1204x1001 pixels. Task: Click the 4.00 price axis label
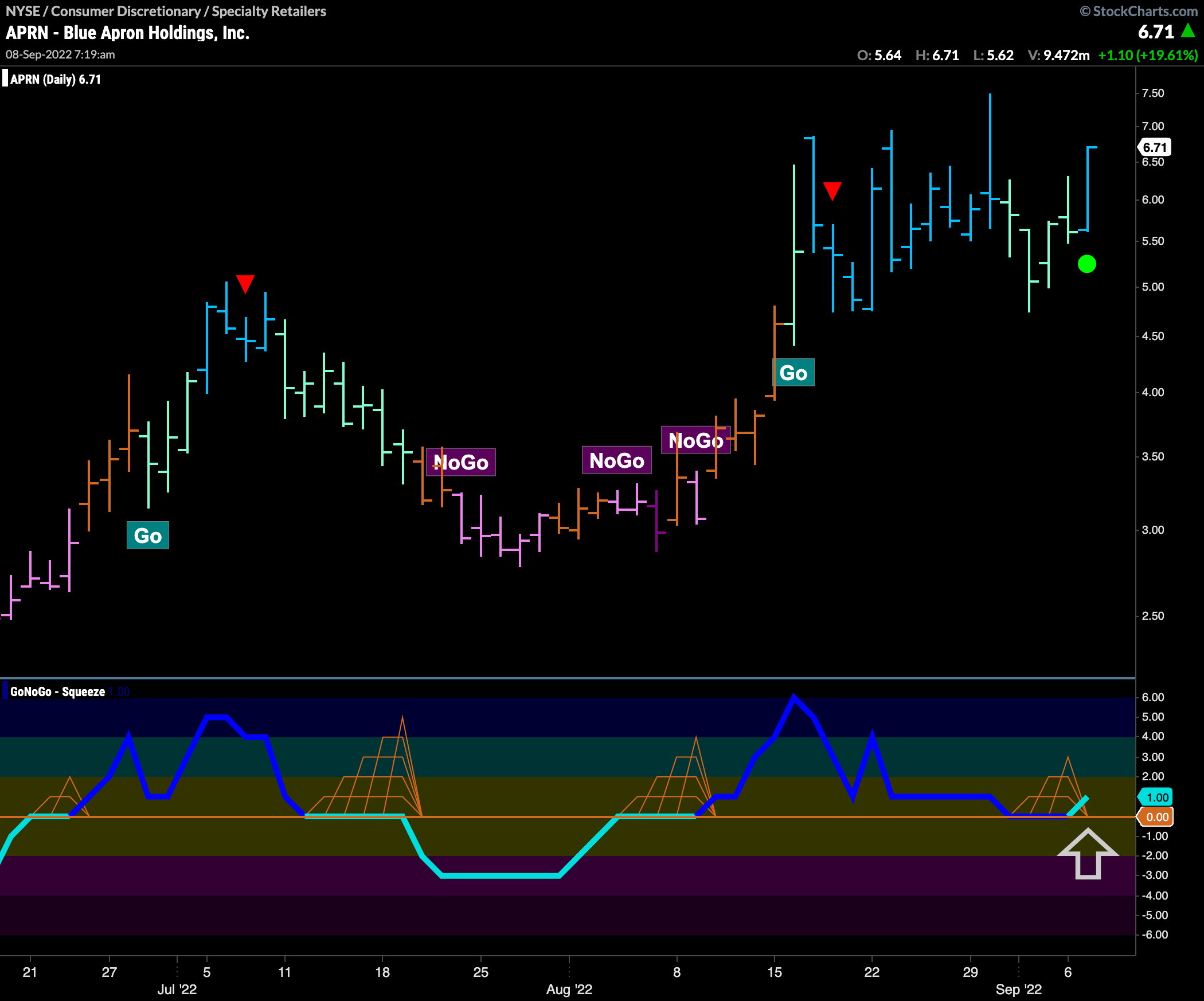coord(1153,392)
